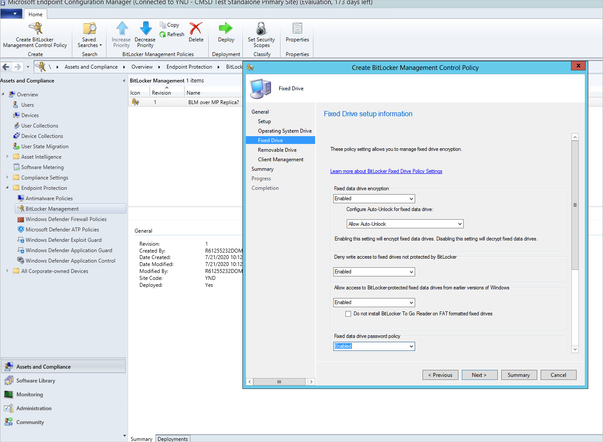
Task: Click the Copy ribbon icon
Action: pyautogui.click(x=163, y=25)
